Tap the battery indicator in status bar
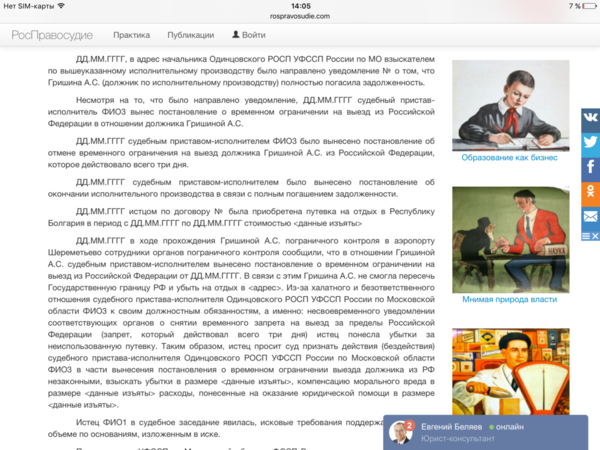The width and height of the screenshot is (600, 450). (587, 5)
